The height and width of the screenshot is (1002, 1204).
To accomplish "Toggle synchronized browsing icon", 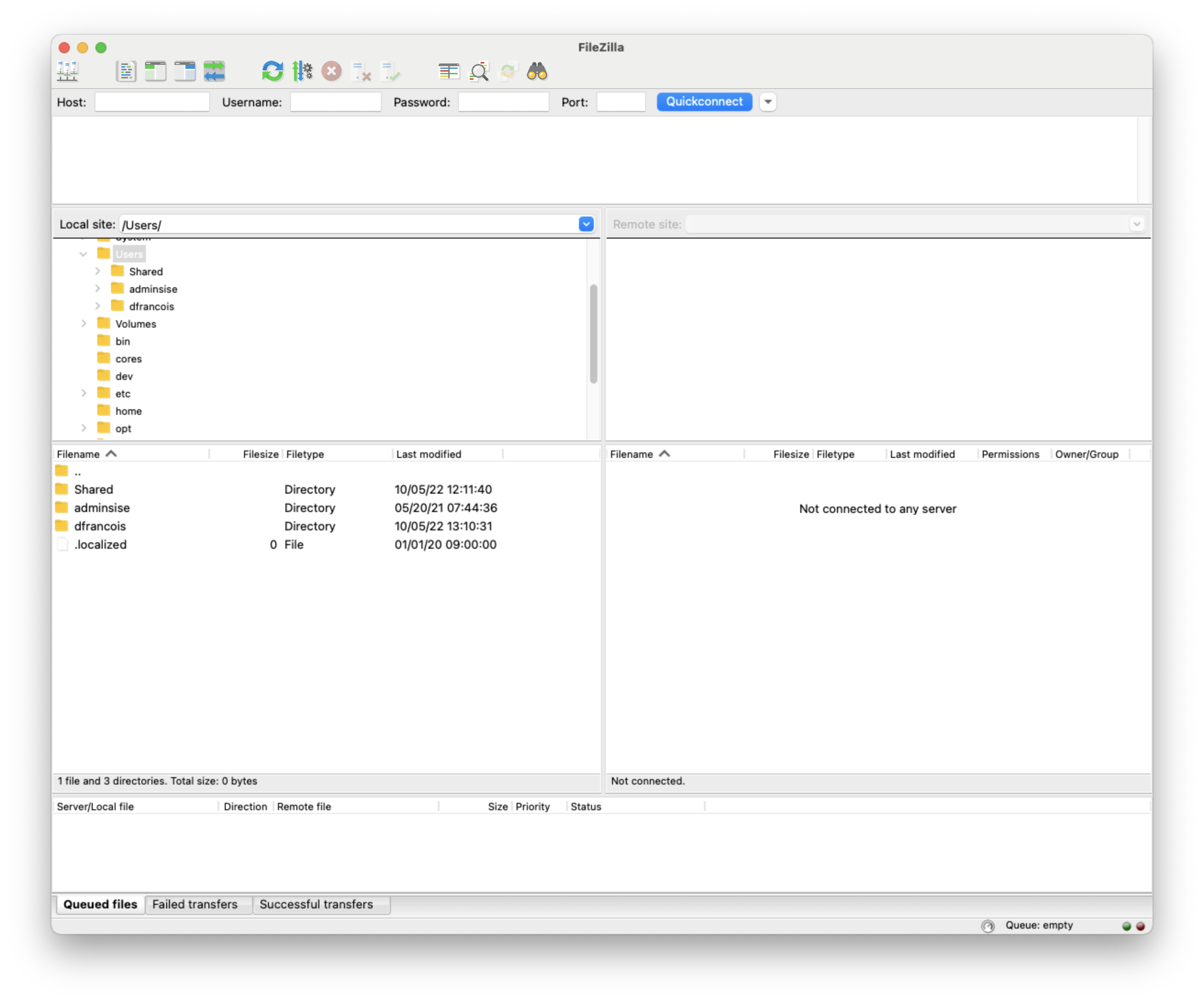I will click(x=508, y=72).
